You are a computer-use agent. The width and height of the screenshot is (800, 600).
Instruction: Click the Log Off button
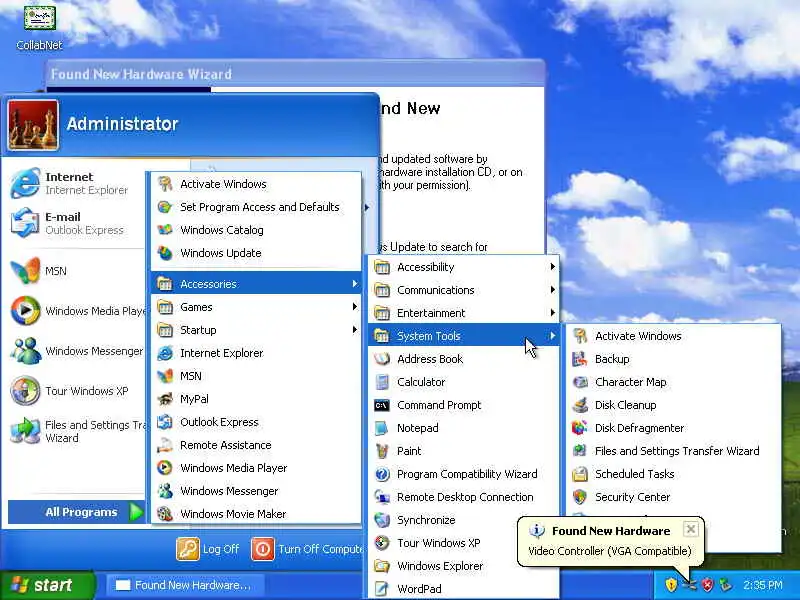coord(208,549)
